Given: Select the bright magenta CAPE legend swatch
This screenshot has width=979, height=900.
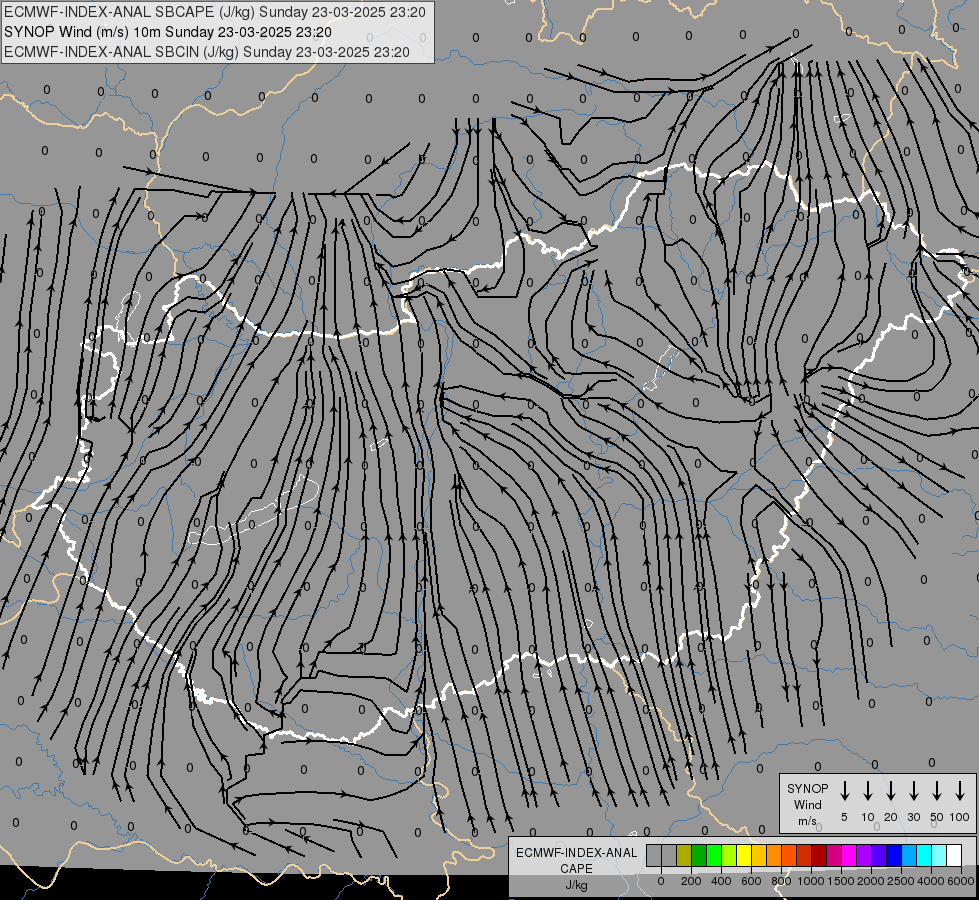Looking at the screenshot, I should [849, 855].
